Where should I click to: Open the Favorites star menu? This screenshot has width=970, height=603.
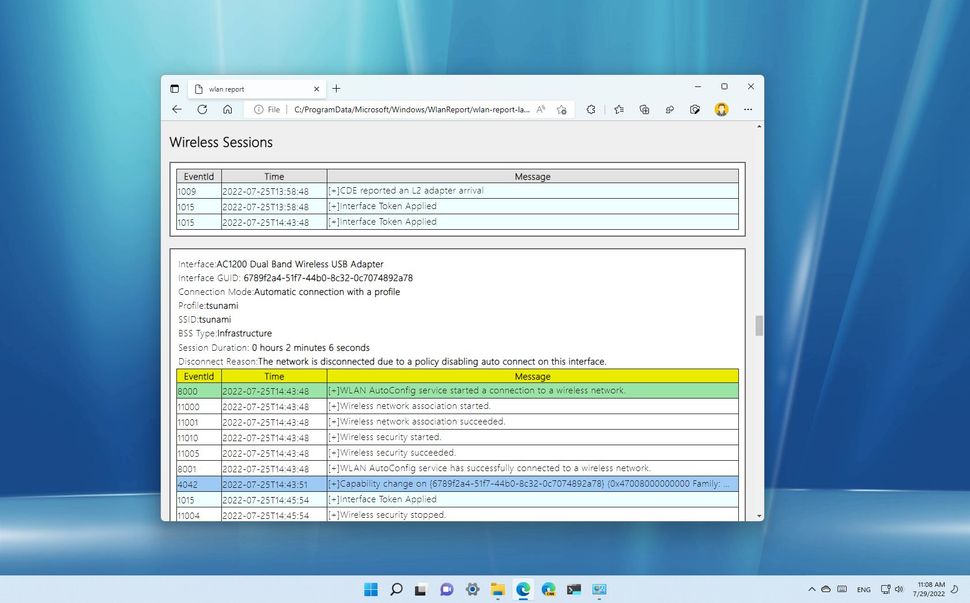(618, 110)
